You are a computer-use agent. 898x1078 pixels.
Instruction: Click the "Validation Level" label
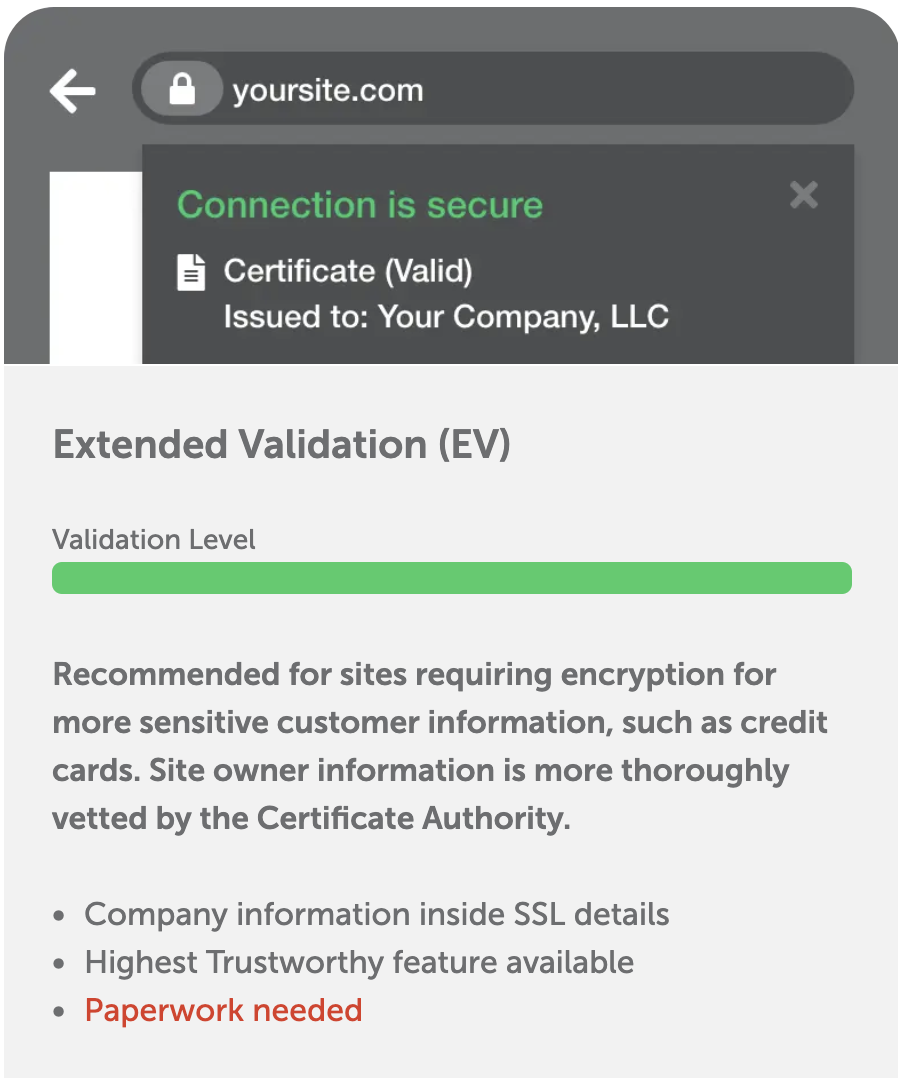(x=154, y=540)
